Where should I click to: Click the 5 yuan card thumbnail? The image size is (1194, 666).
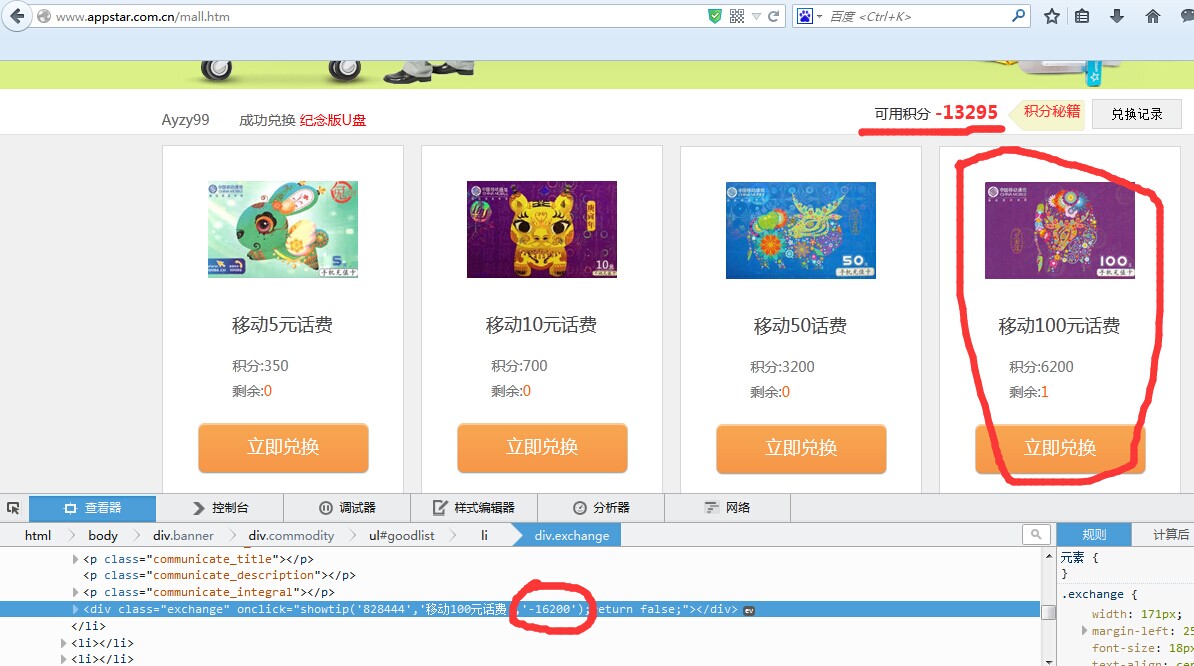pyautogui.click(x=283, y=229)
